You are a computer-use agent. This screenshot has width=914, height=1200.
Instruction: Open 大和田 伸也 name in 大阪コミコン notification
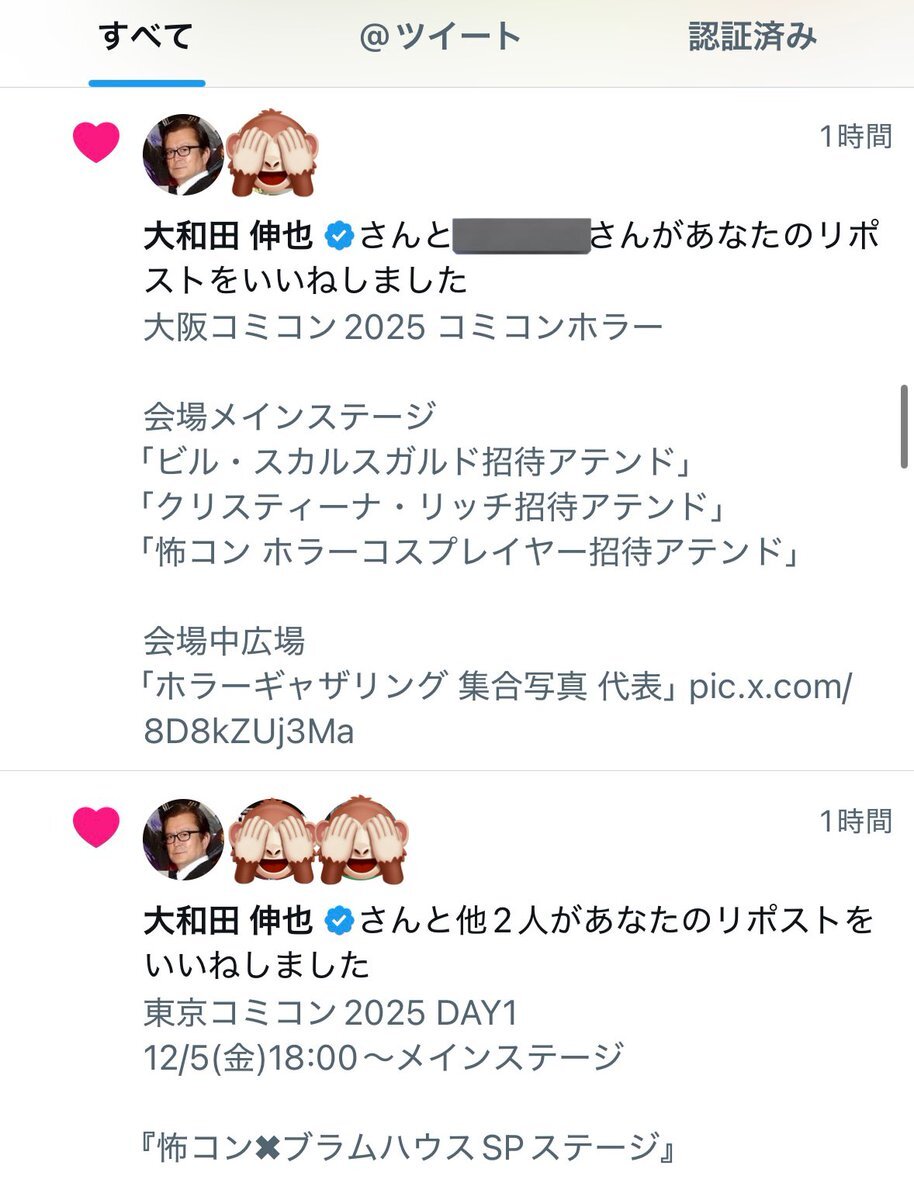[229, 237]
